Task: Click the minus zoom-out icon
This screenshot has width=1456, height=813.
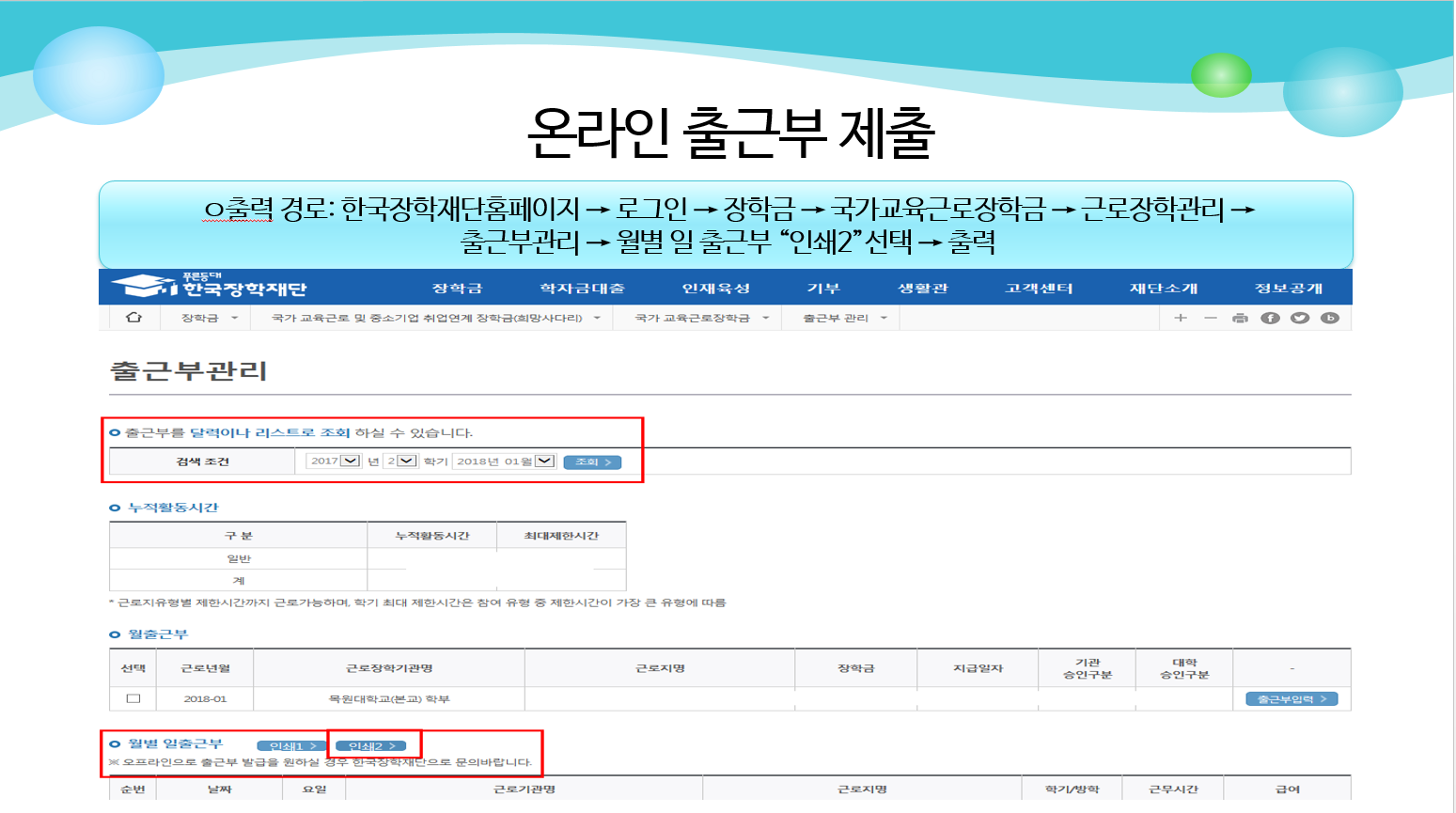Action: [1211, 318]
